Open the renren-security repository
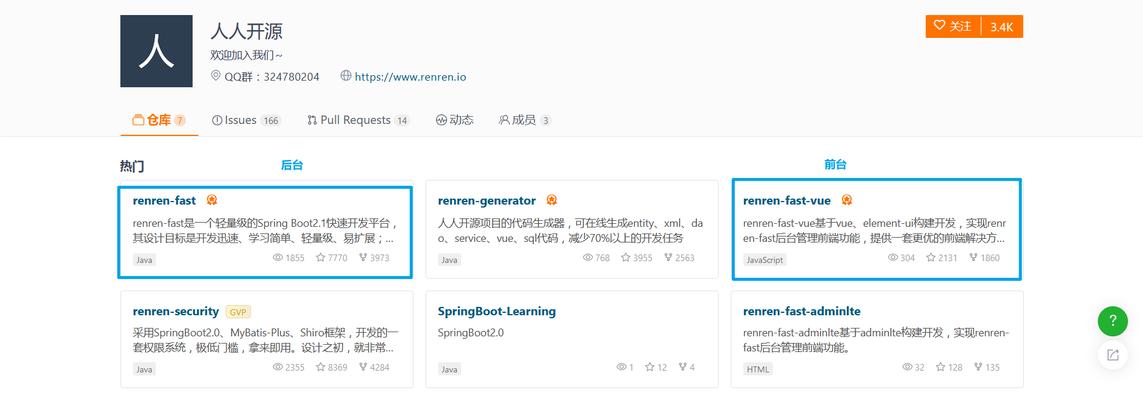 176,311
